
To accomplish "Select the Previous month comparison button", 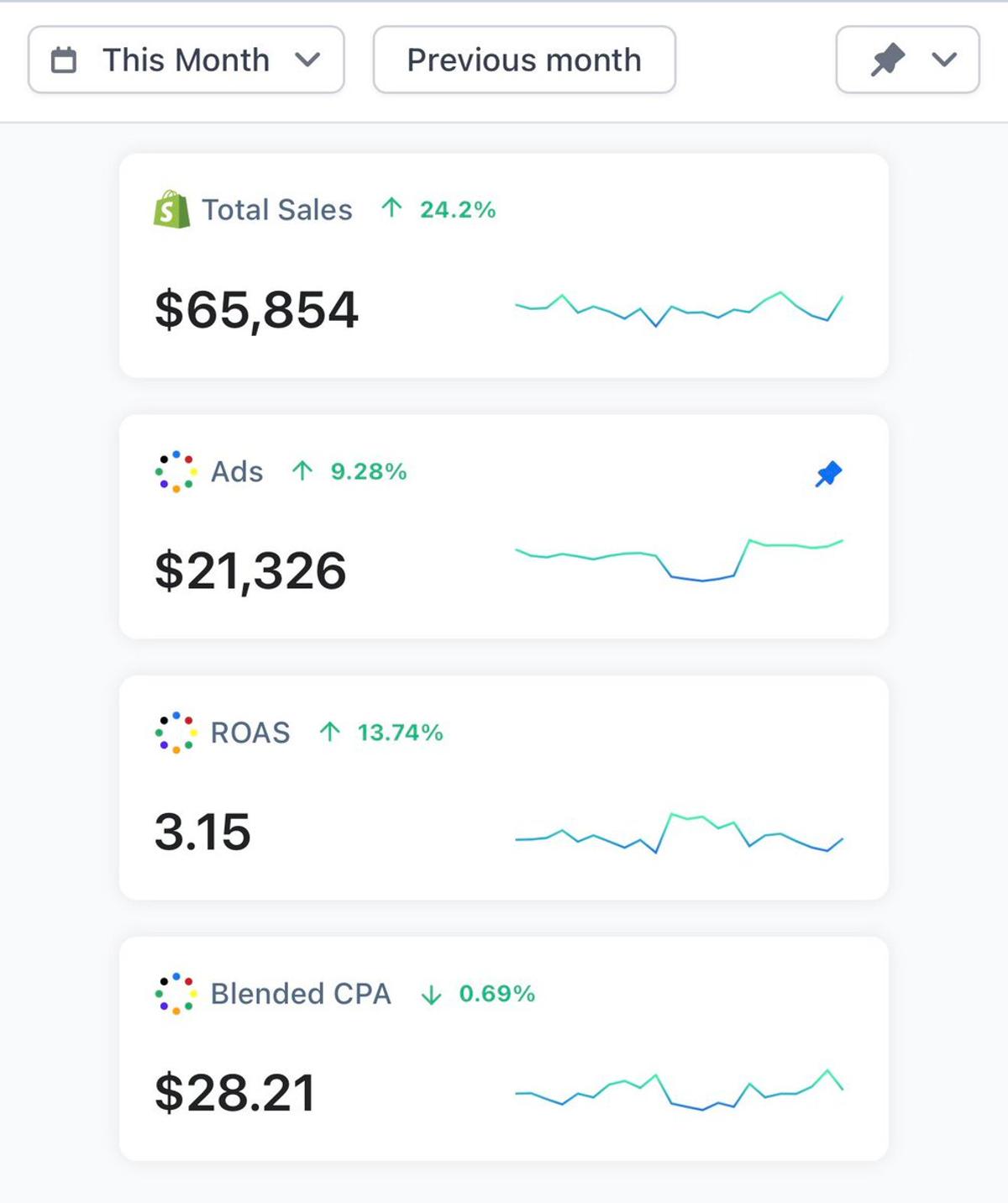I will coord(524,60).
